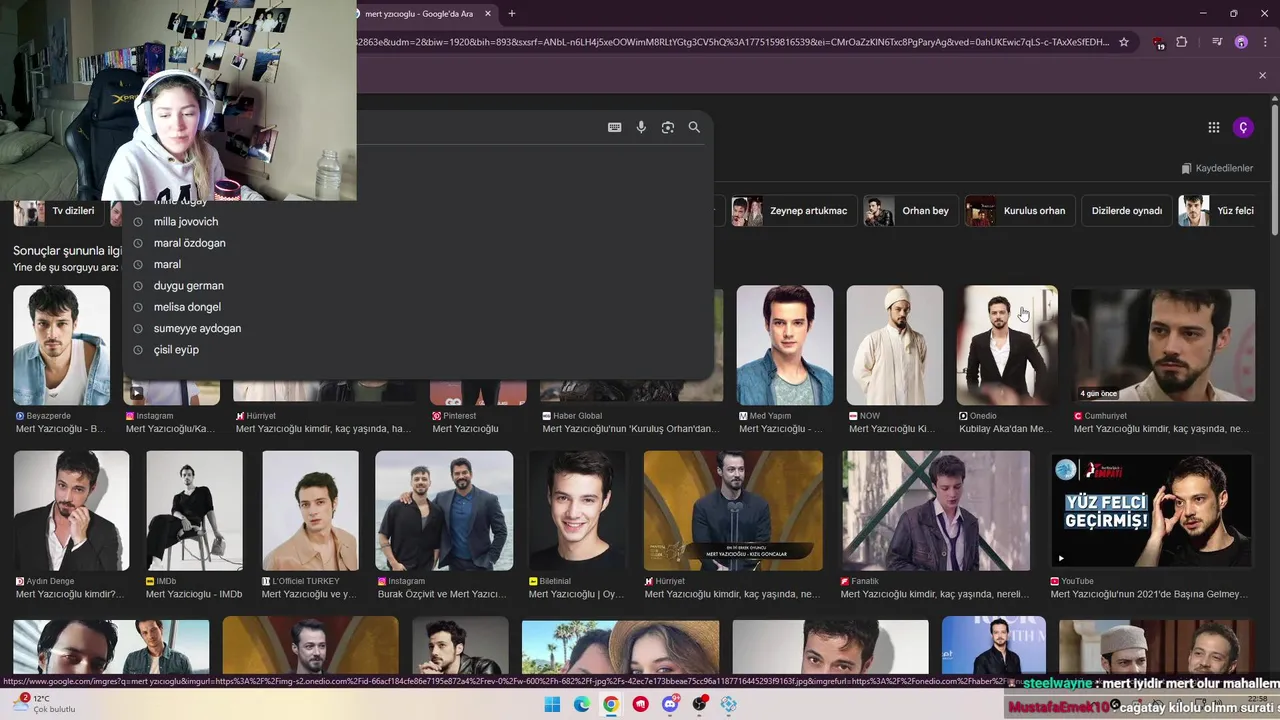
Task: Open Kubilay Aka'dan Me... Onedio link
Action: 1005,429
